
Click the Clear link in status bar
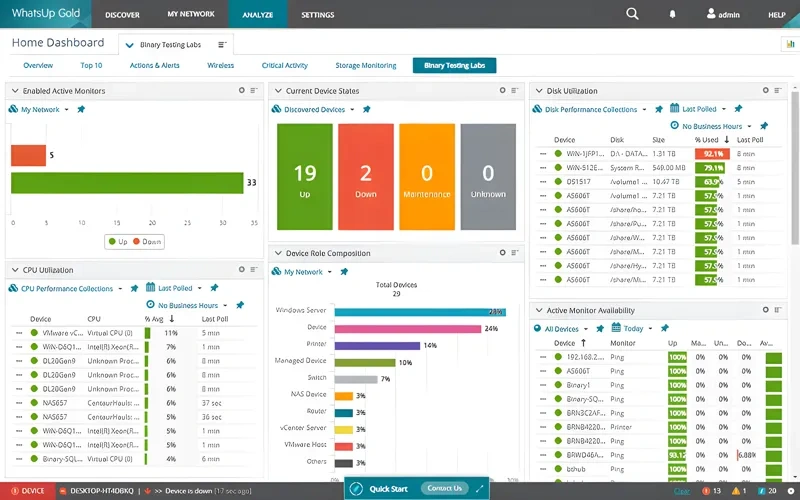(x=682, y=491)
